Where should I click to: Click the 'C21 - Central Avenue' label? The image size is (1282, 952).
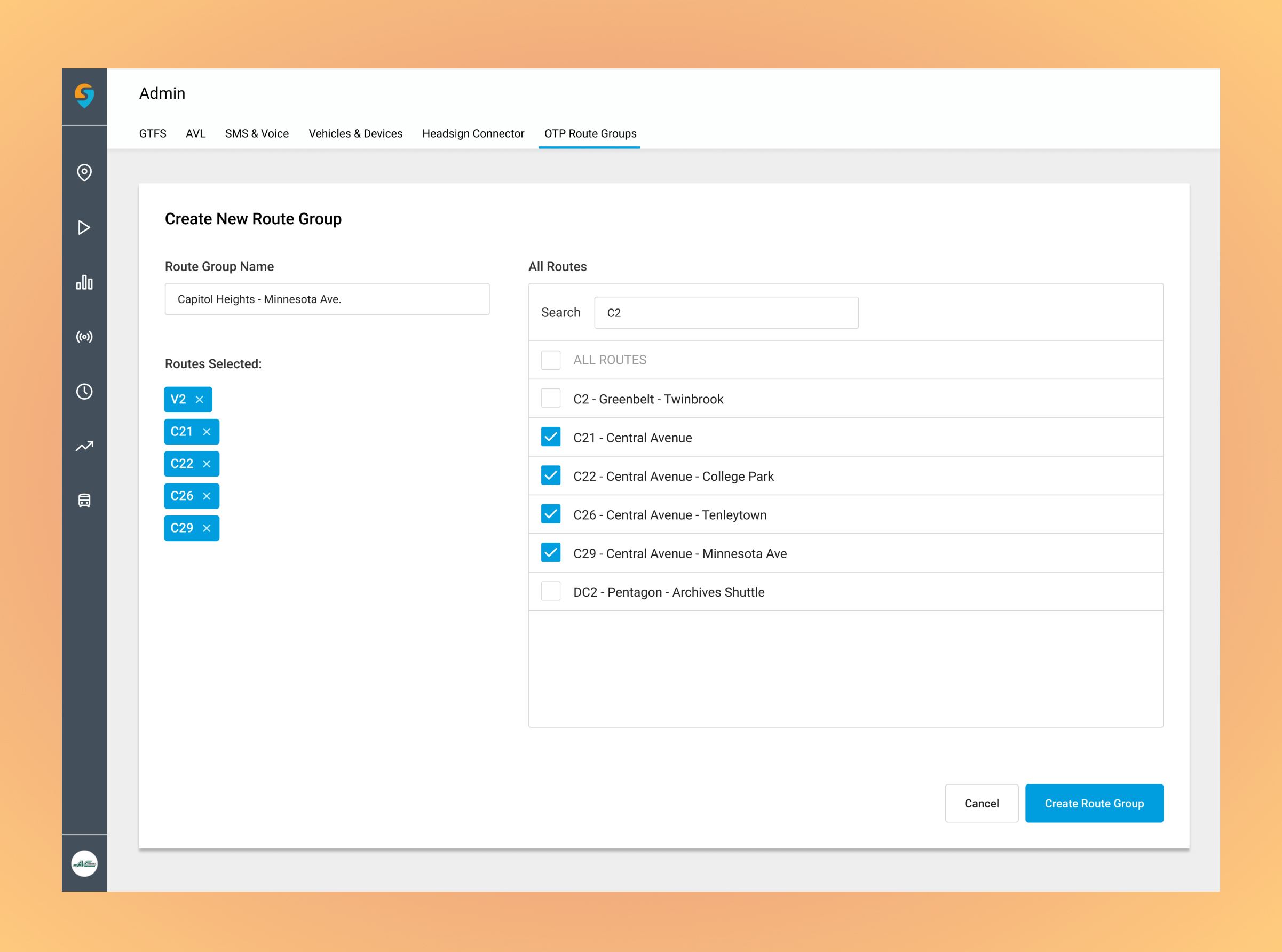(x=632, y=438)
